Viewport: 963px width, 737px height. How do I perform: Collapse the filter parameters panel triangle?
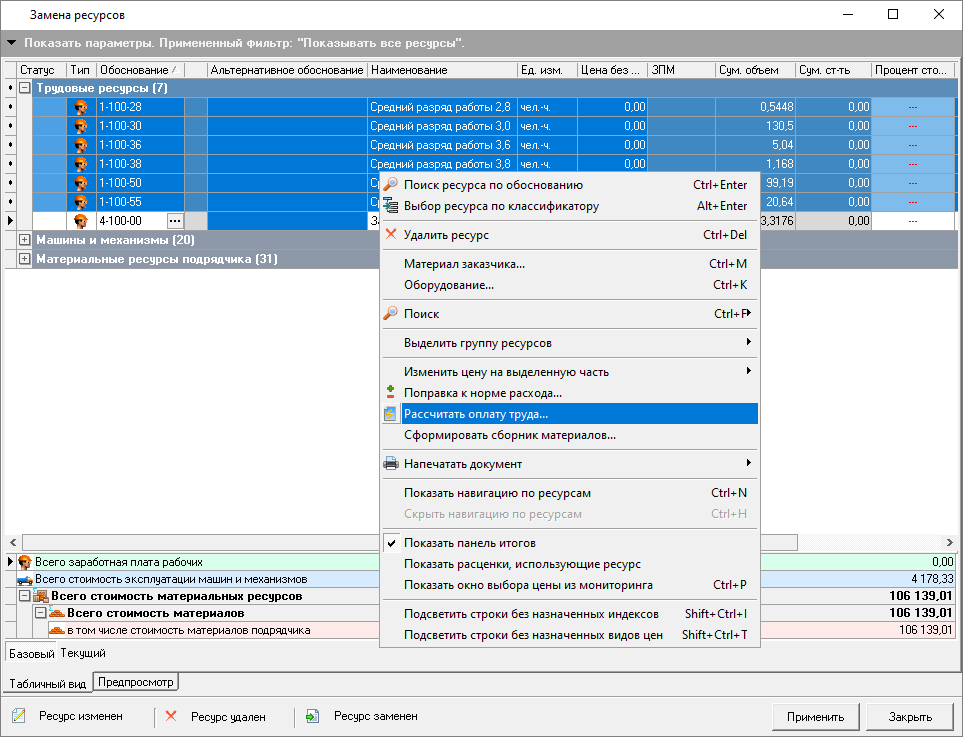coord(12,44)
